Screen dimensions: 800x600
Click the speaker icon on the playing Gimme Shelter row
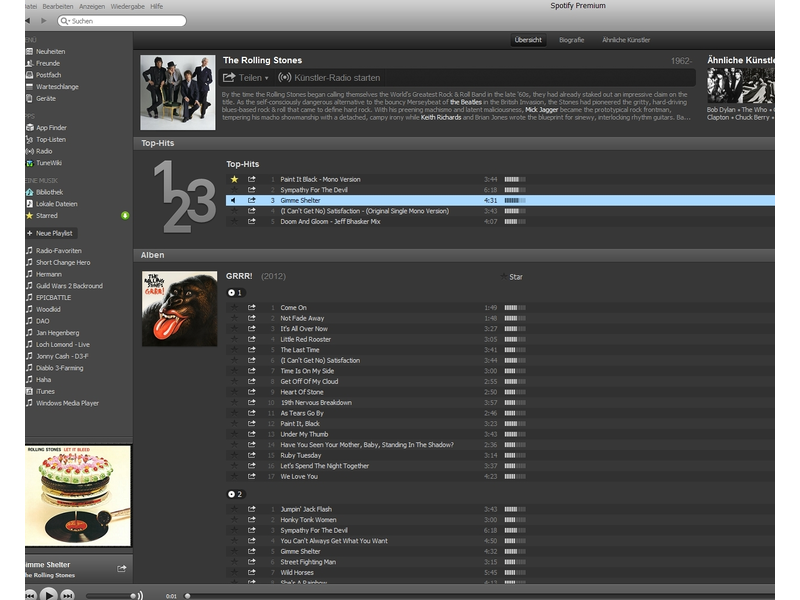coord(234,200)
